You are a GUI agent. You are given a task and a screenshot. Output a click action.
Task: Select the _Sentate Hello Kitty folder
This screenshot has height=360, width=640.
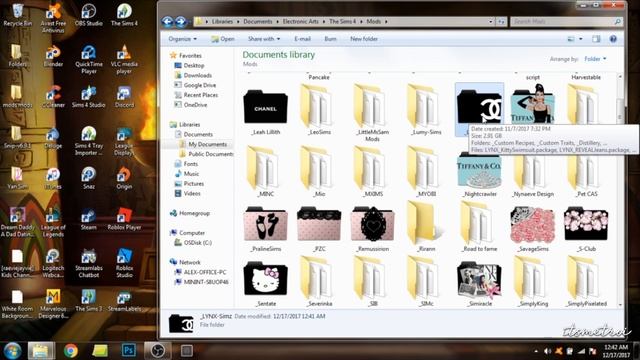click(x=266, y=284)
